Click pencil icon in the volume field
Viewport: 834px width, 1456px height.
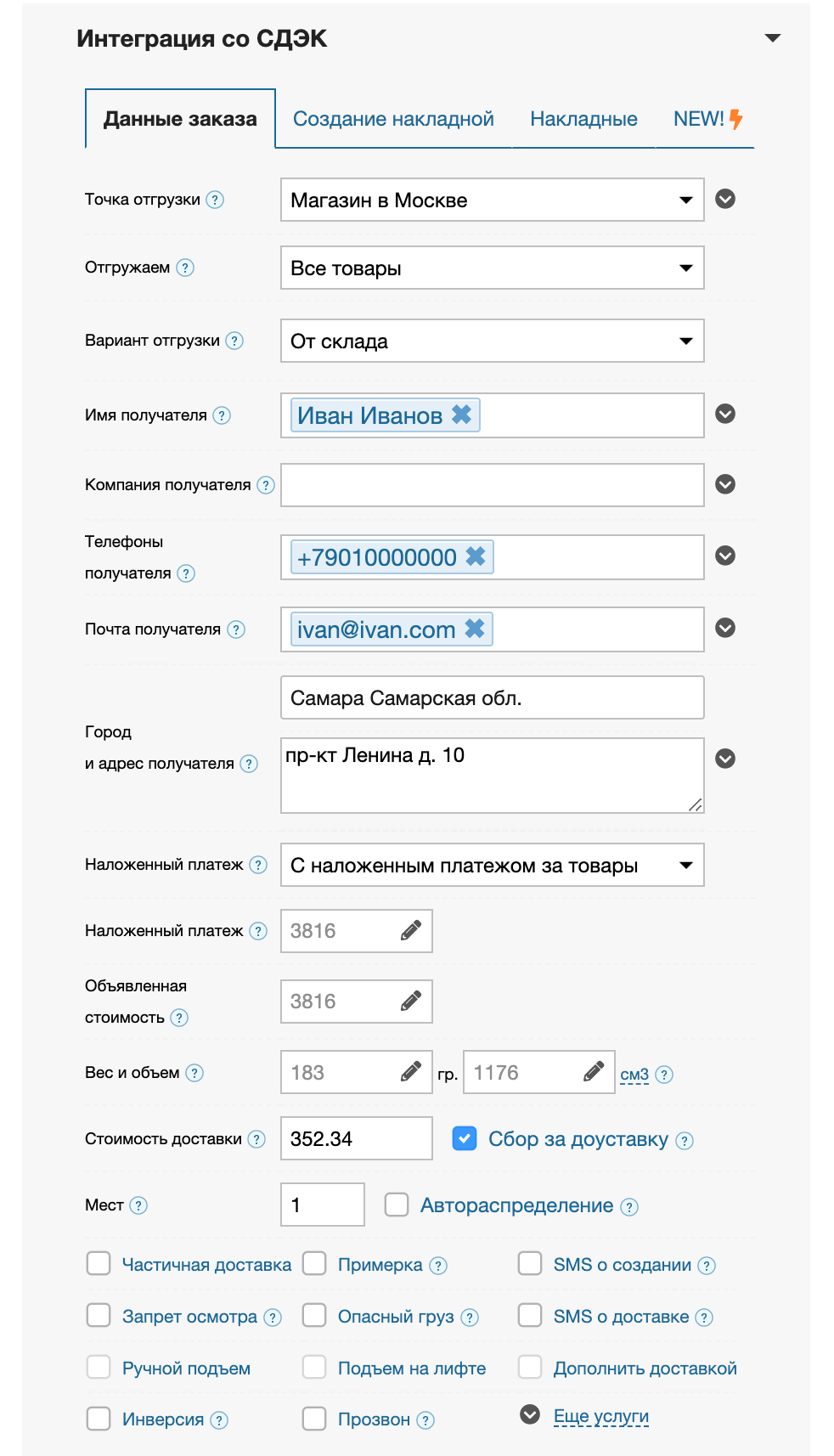595,1072
